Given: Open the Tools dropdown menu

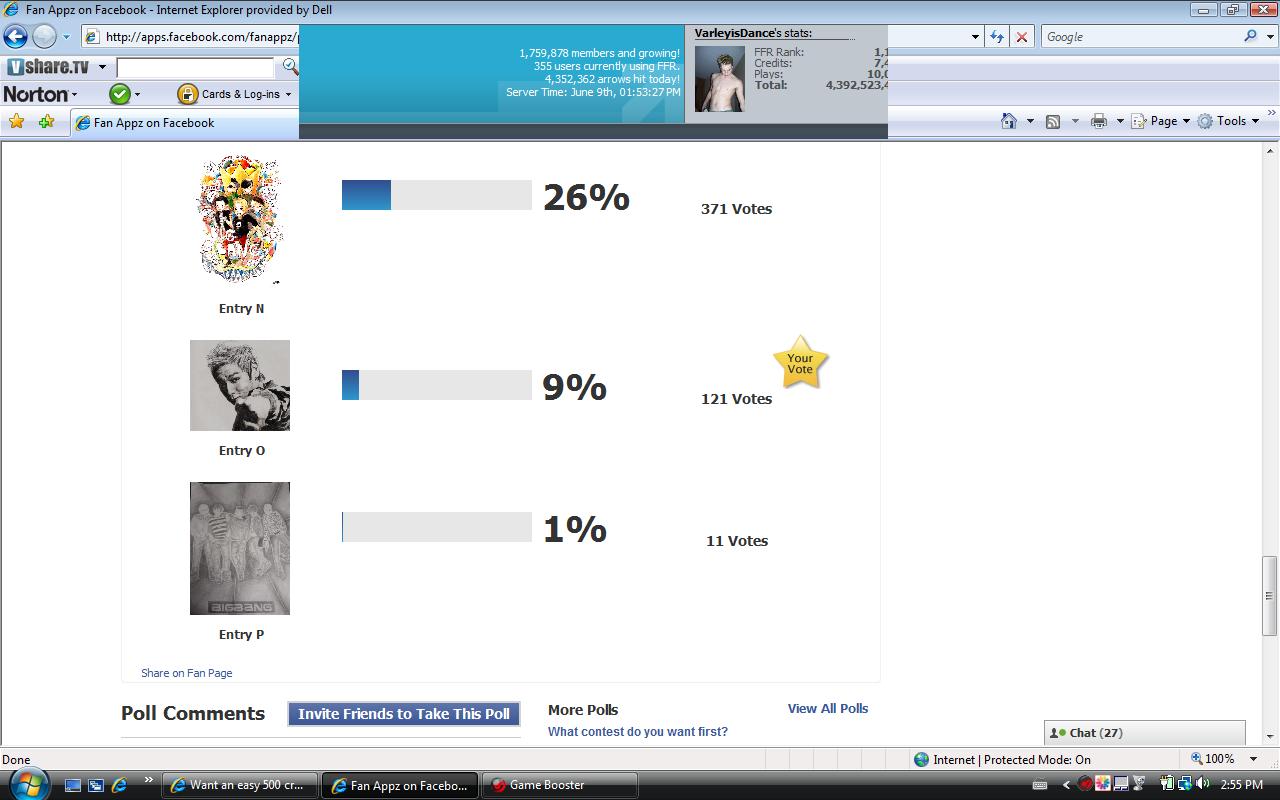Looking at the screenshot, I should pyautogui.click(x=1228, y=121).
